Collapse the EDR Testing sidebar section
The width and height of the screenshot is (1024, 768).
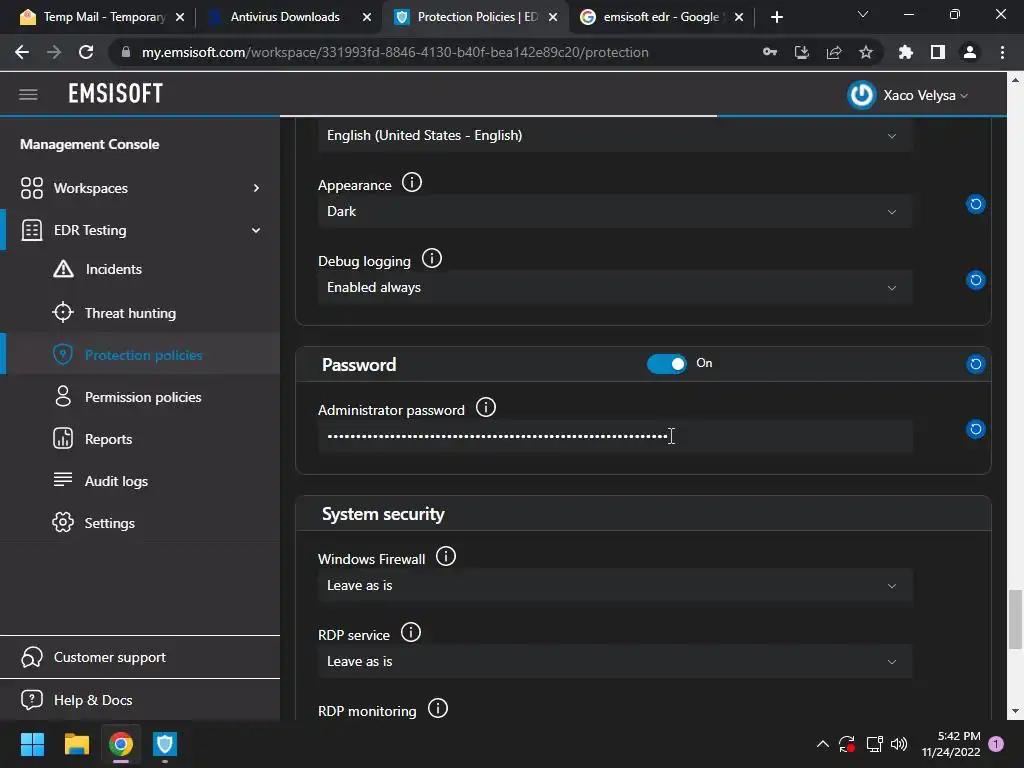pyautogui.click(x=140, y=230)
